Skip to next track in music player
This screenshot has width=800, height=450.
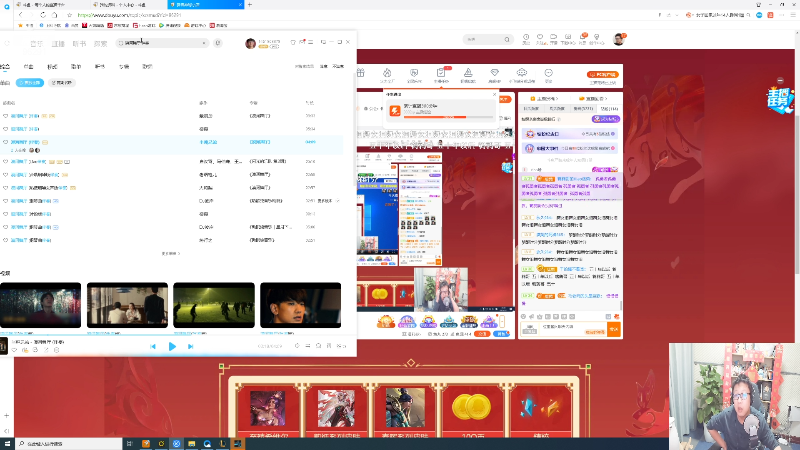190,346
